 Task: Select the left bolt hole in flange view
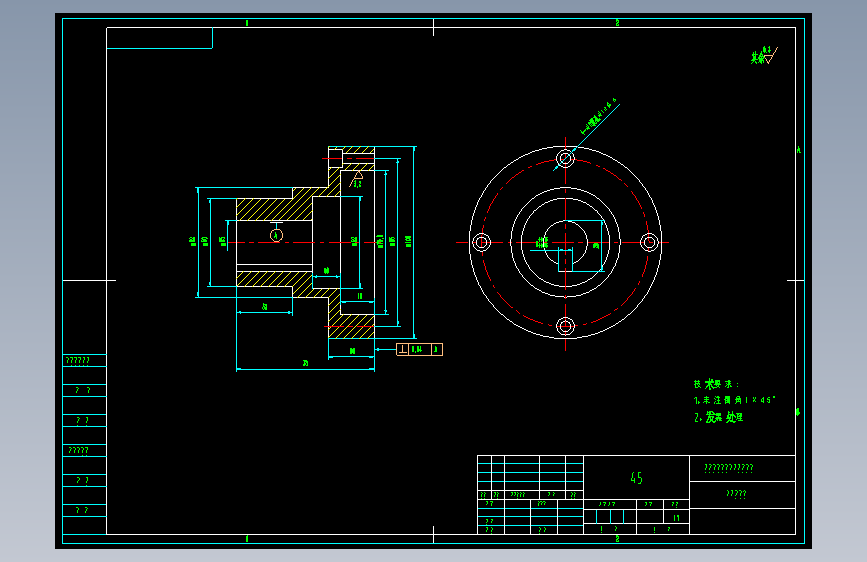pos(482,242)
